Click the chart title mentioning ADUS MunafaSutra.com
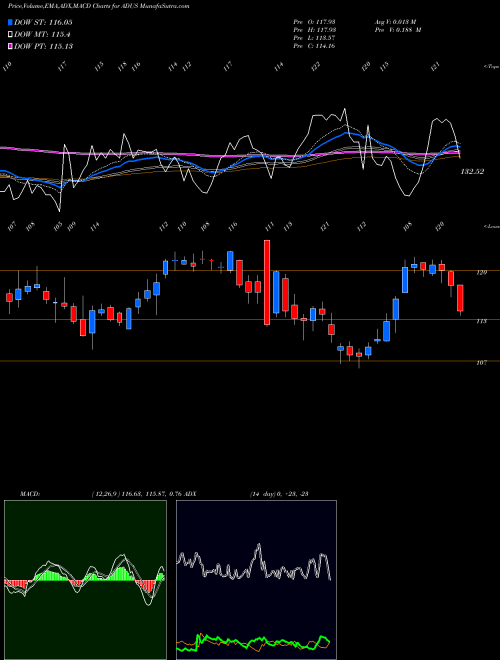The image size is (500, 660). click(x=99, y=6)
